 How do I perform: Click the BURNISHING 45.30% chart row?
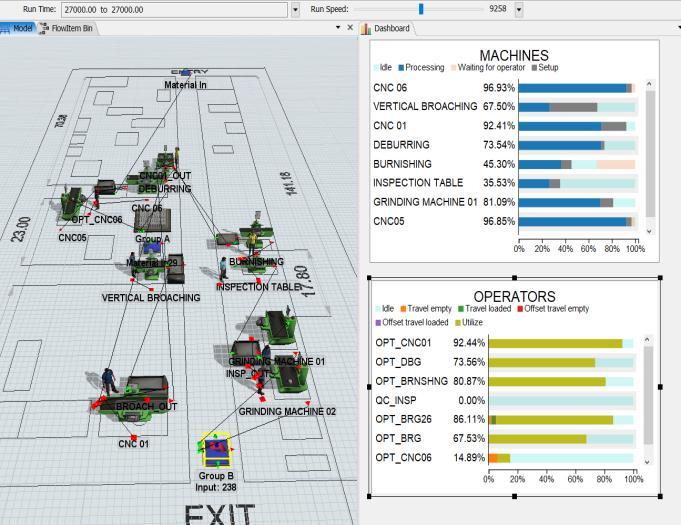point(504,165)
